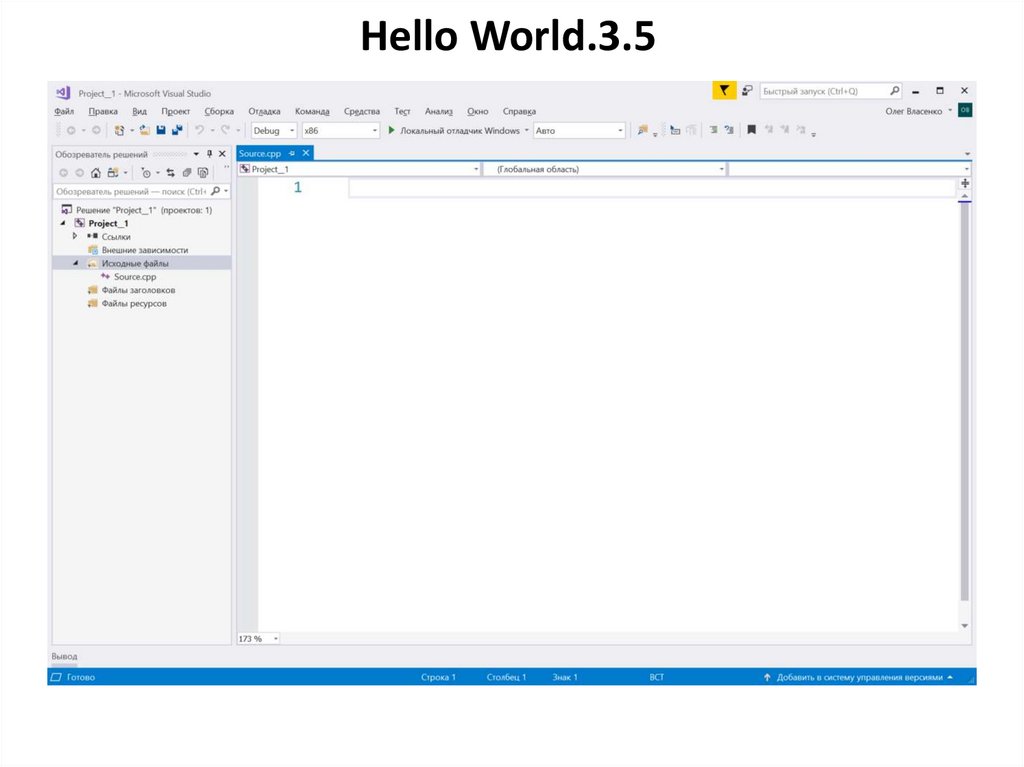Collapse the Исходные файлы folder
The image size is (1024, 767).
click(75, 263)
